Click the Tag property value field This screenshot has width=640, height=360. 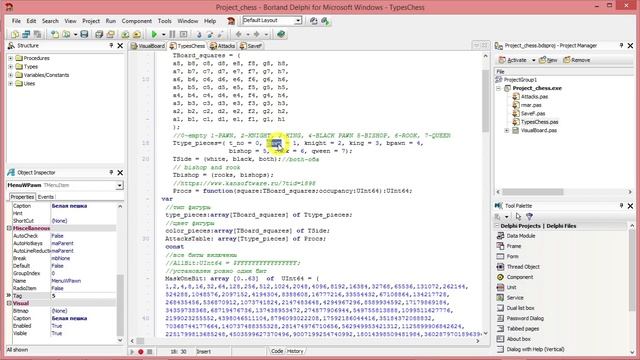pos(83,296)
